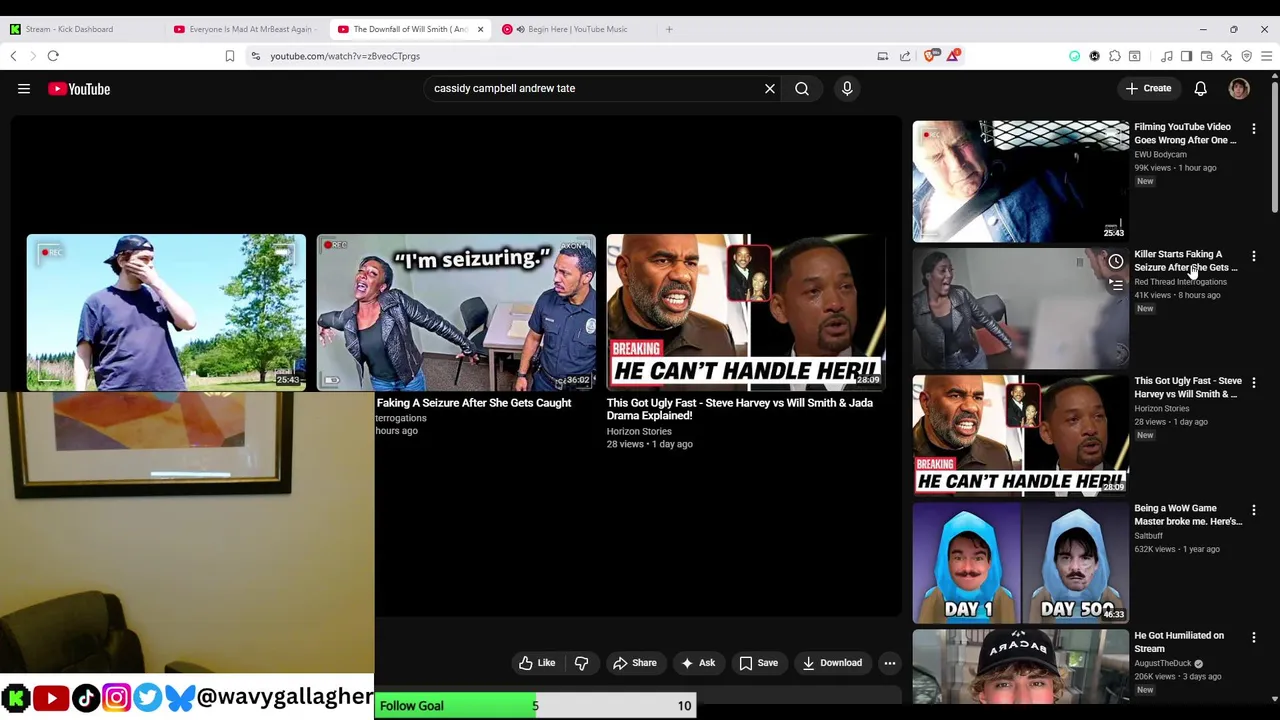Screen dimensions: 1280x720
Task: Open options for Being a WoW Game Master
Action: tap(1254, 510)
